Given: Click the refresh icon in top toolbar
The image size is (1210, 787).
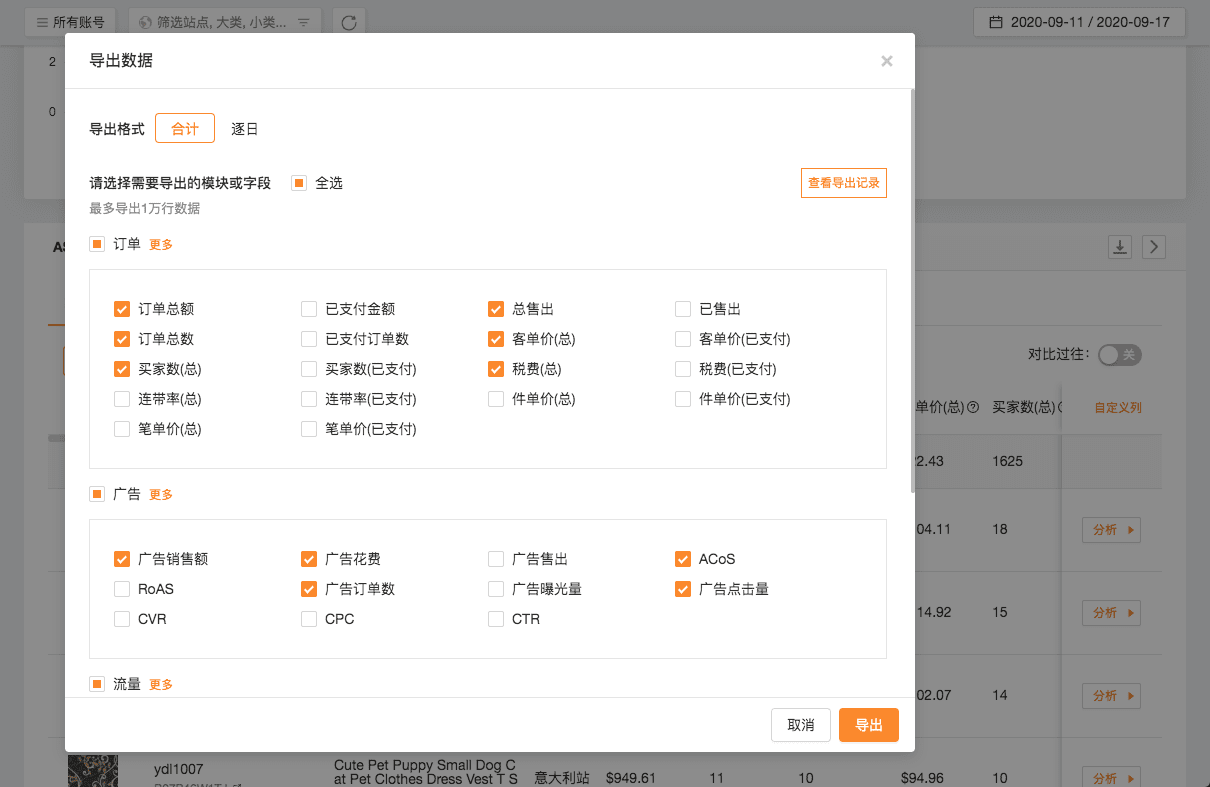Looking at the screenshot, I should tap(349, 22).
